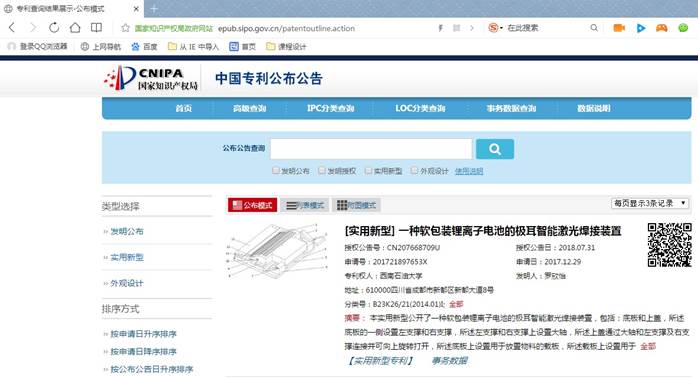Click the patent QR code image
This screenshot has height=378, width=698.
669,245
